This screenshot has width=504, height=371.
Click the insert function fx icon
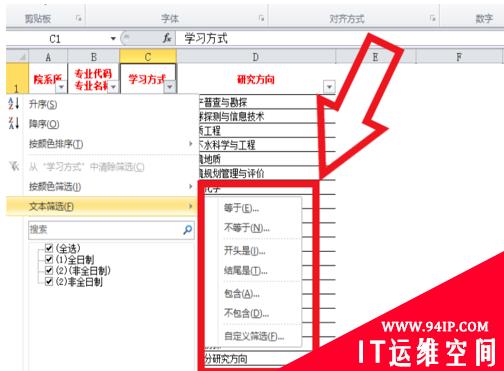click(x=167, y=38)
